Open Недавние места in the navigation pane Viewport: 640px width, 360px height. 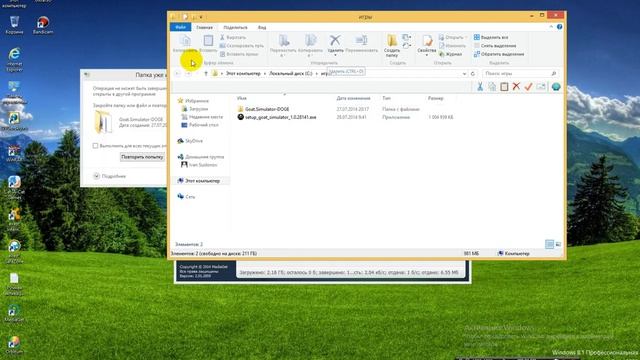point(202,117)
